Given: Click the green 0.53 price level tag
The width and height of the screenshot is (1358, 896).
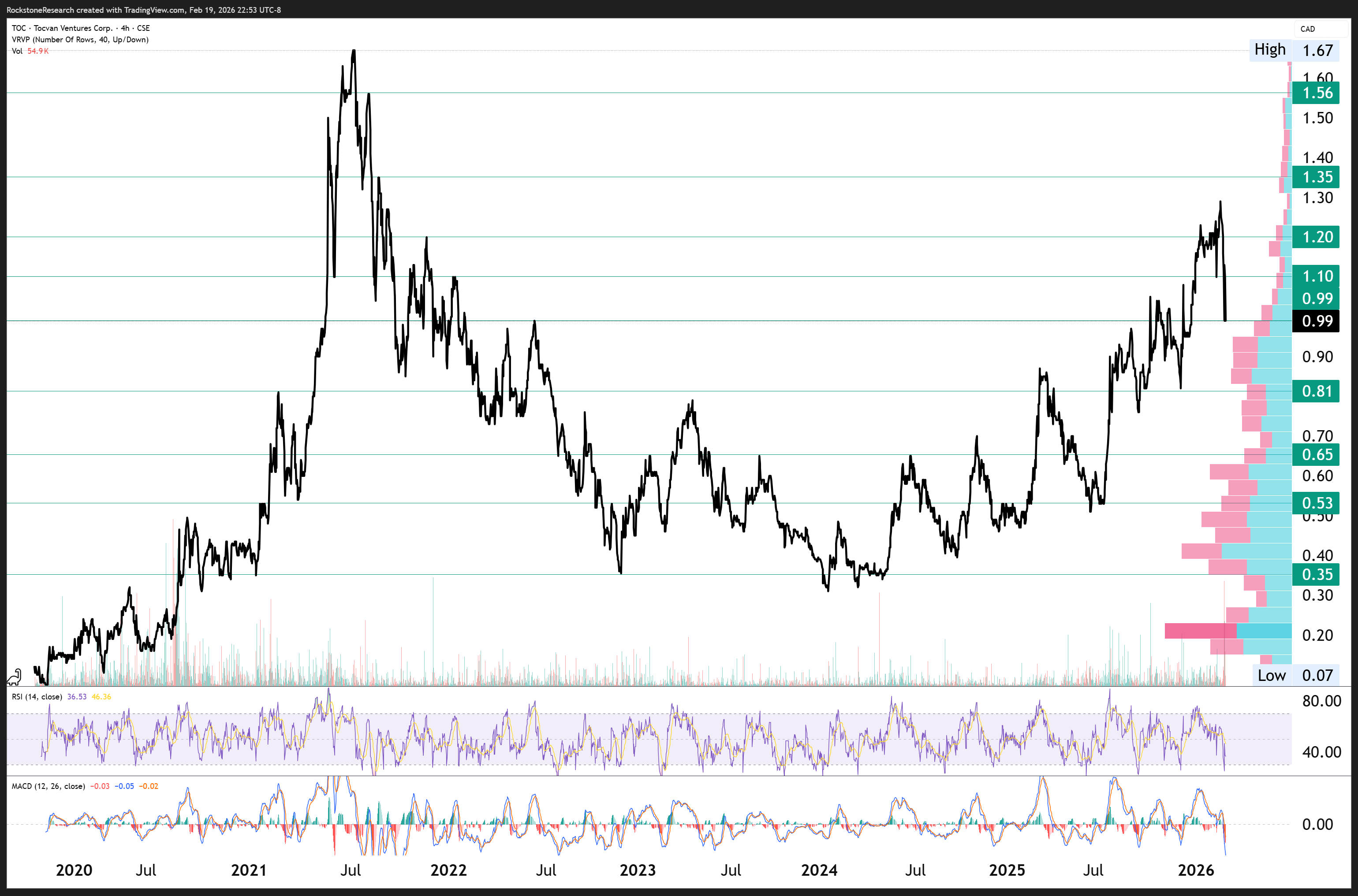Looking at the screenshot, I should (x=1316, y=503).
